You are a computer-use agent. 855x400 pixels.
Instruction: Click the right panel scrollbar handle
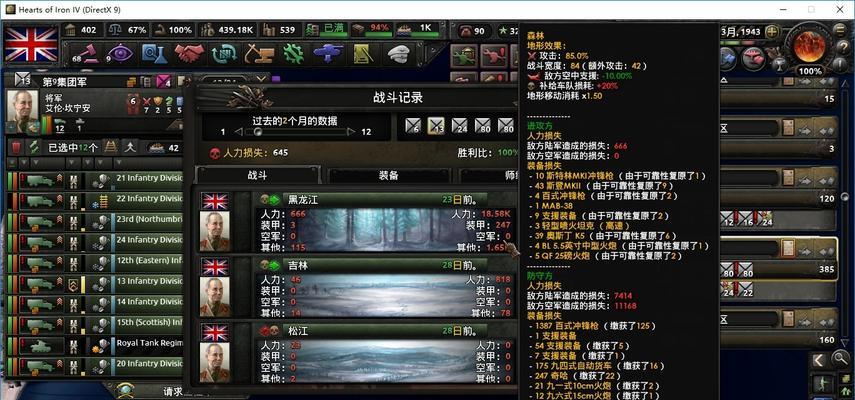pyautogui.click(x=845, y=197)
